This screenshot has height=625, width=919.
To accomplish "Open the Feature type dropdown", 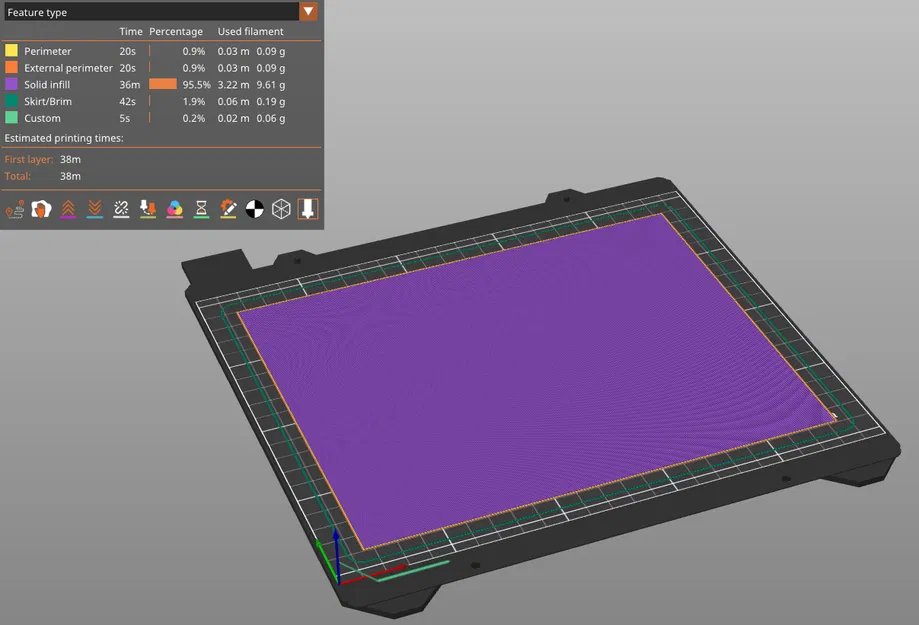I will 160,11.
